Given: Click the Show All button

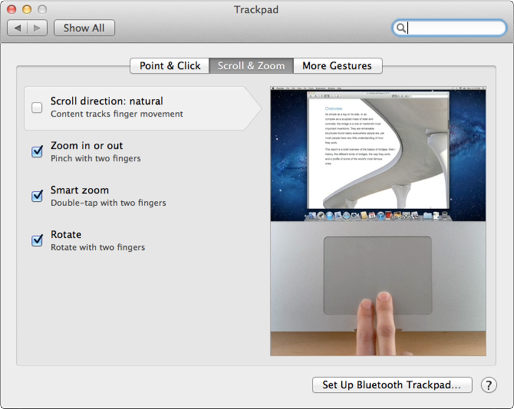Looking at the screenshot, I should pos(84,28).
